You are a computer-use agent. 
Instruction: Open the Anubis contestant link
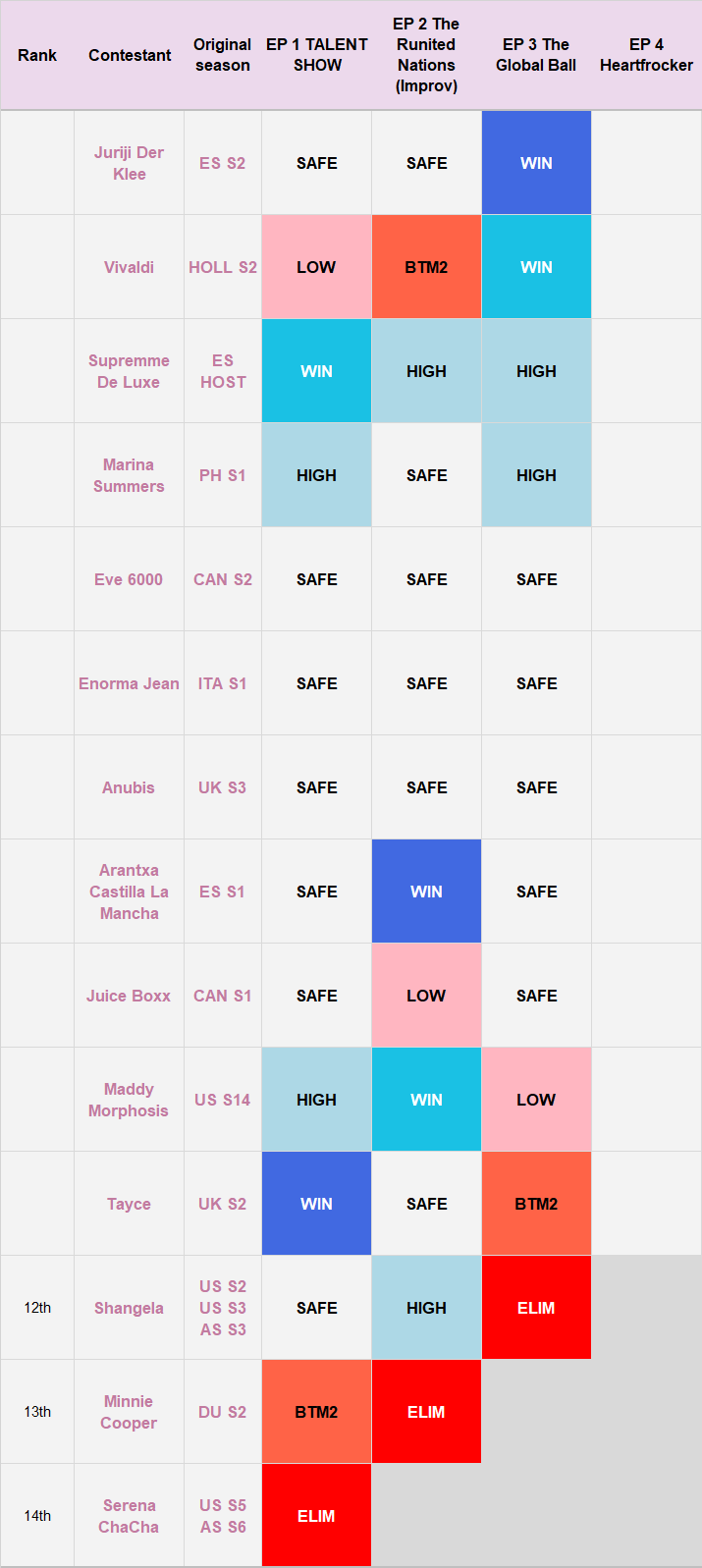129,787
